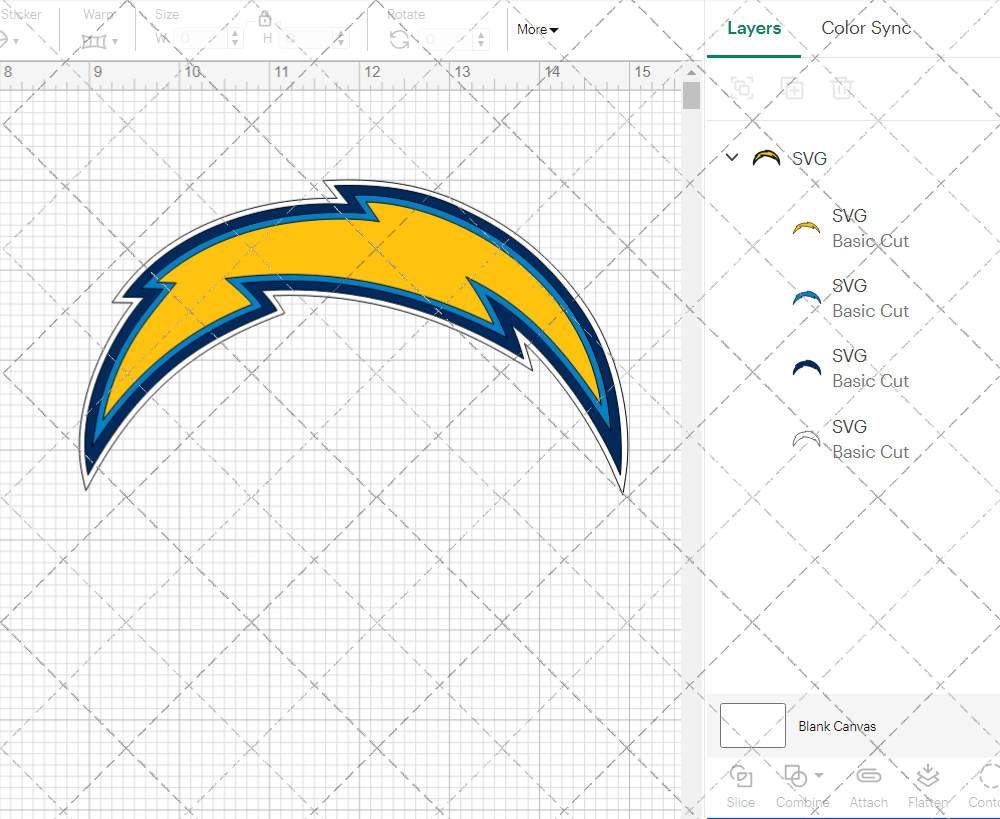The width and height of the screenshot is (1000, 819).
Task: Click the height size input field
Action: tap(306, 38)
